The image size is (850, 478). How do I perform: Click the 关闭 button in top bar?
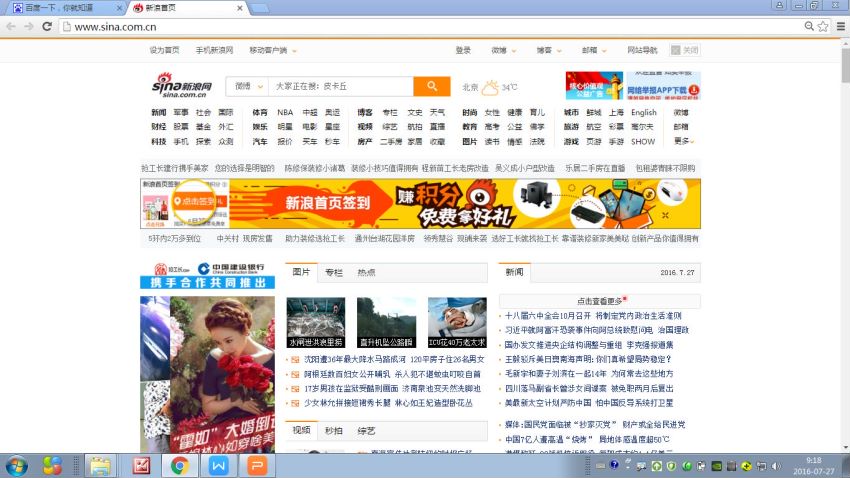click(x=685, y=50)
